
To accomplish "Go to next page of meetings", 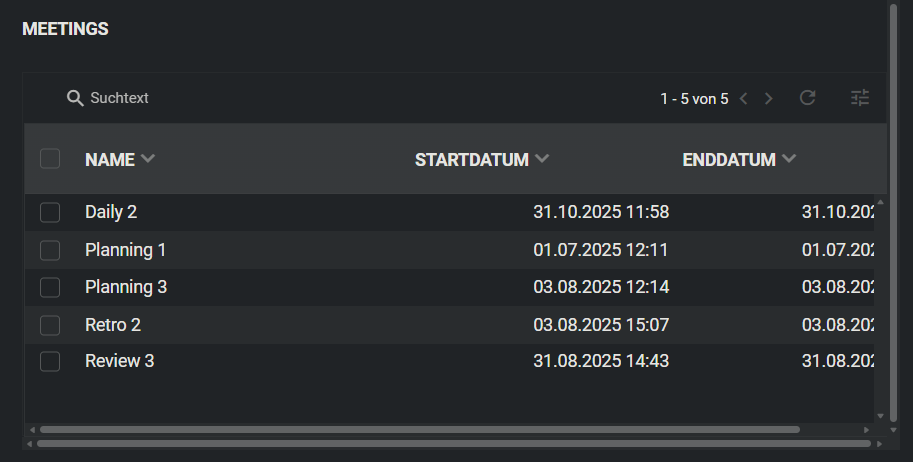I will [768, 98].
